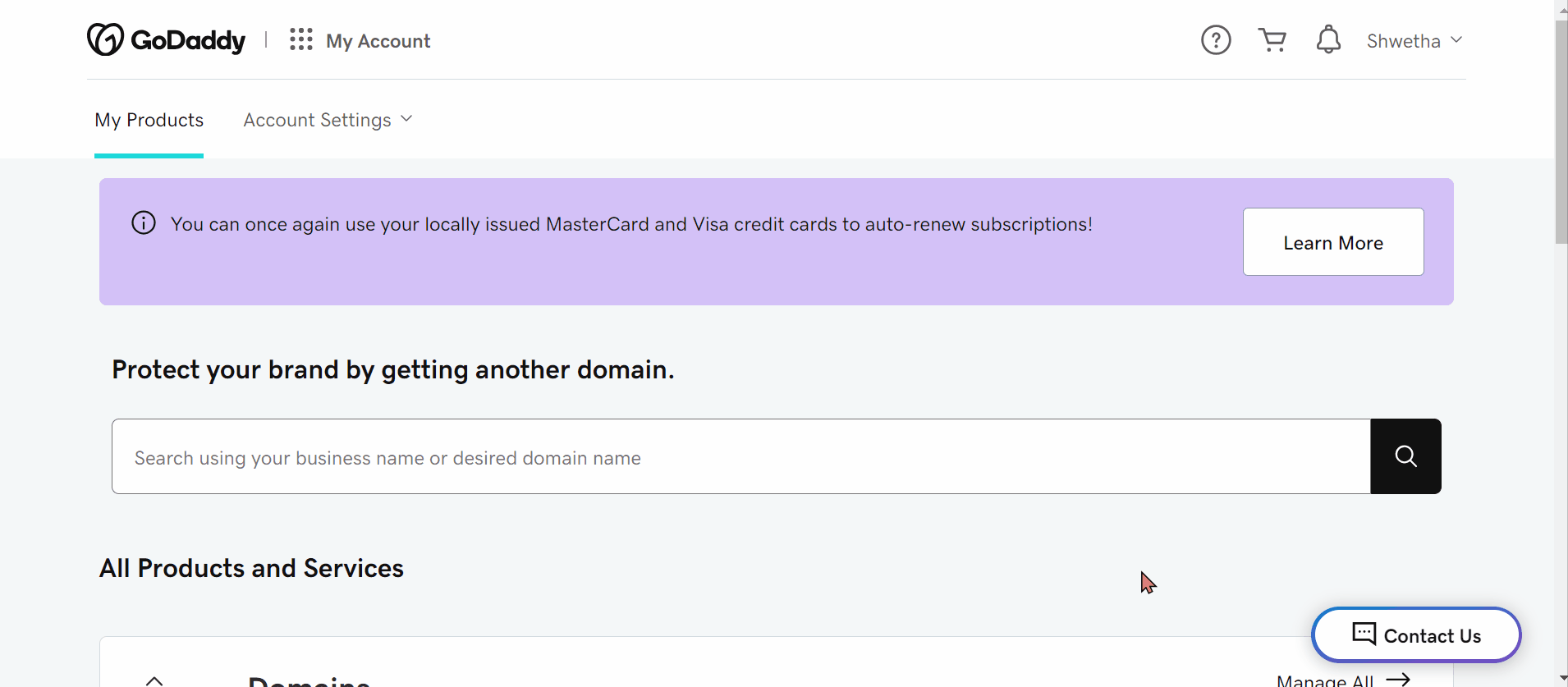Image resolution: width=1568 pixels, height=687 pixels.
Task: Collapse the Domains section chevron
Action: click(154, 680)
